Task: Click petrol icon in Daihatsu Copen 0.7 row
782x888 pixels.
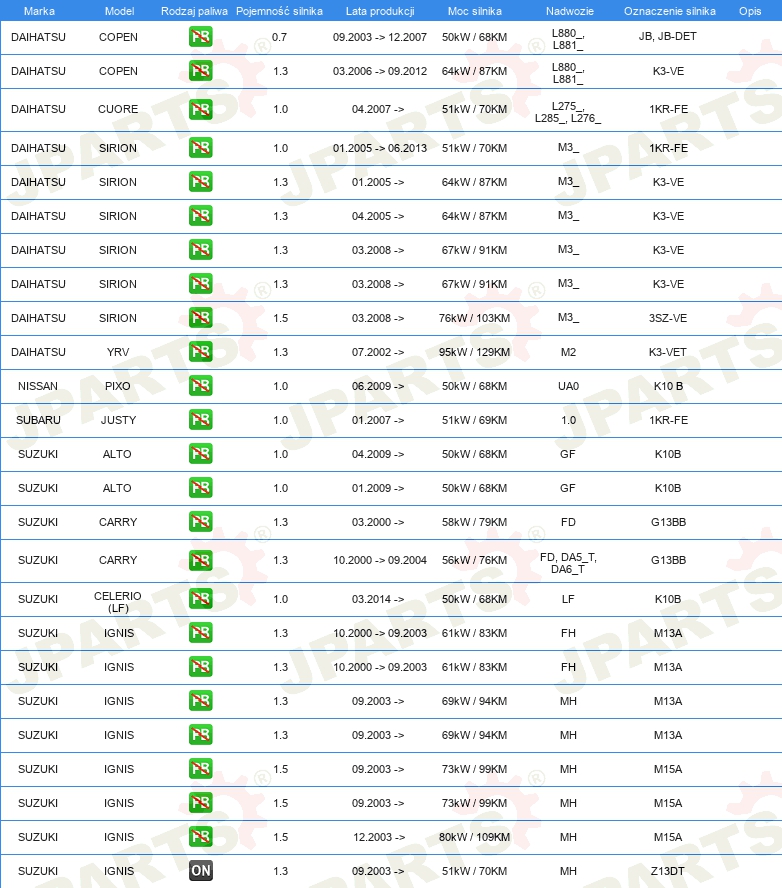Action: 200,37
